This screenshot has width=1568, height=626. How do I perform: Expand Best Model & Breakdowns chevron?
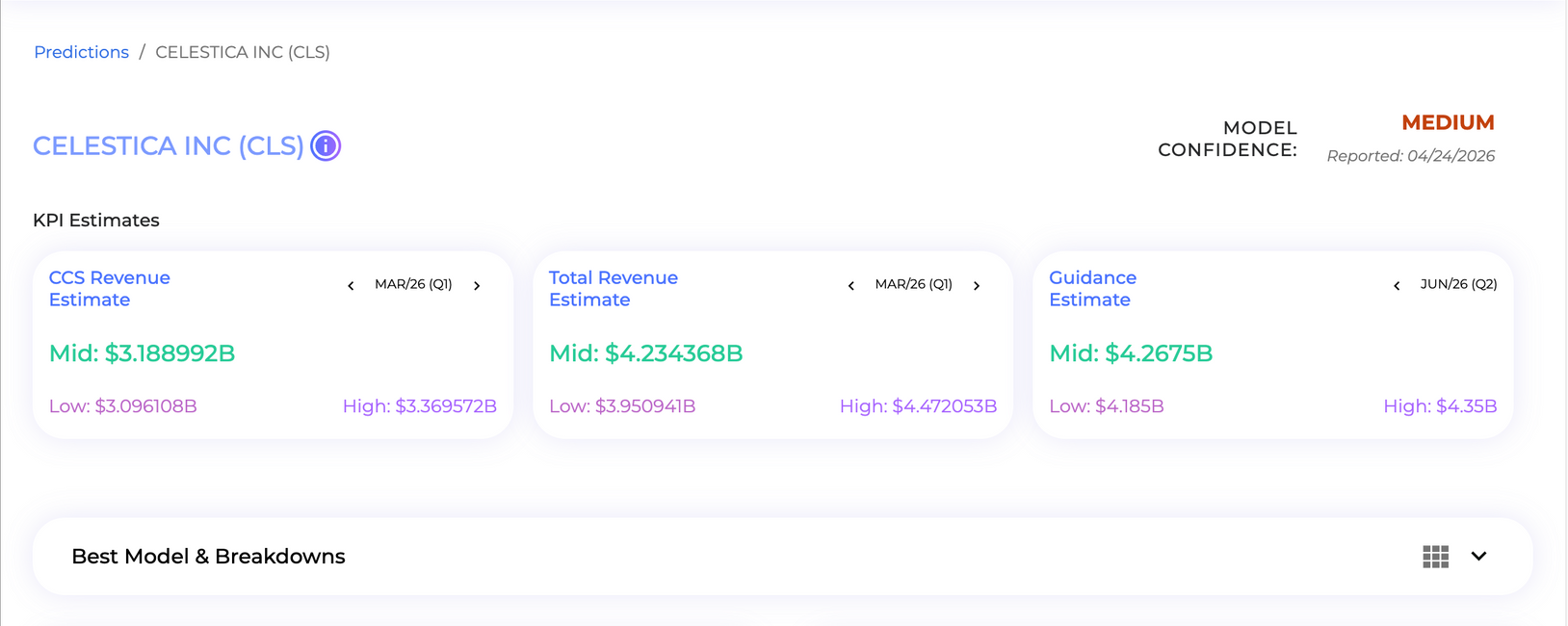1478,557
